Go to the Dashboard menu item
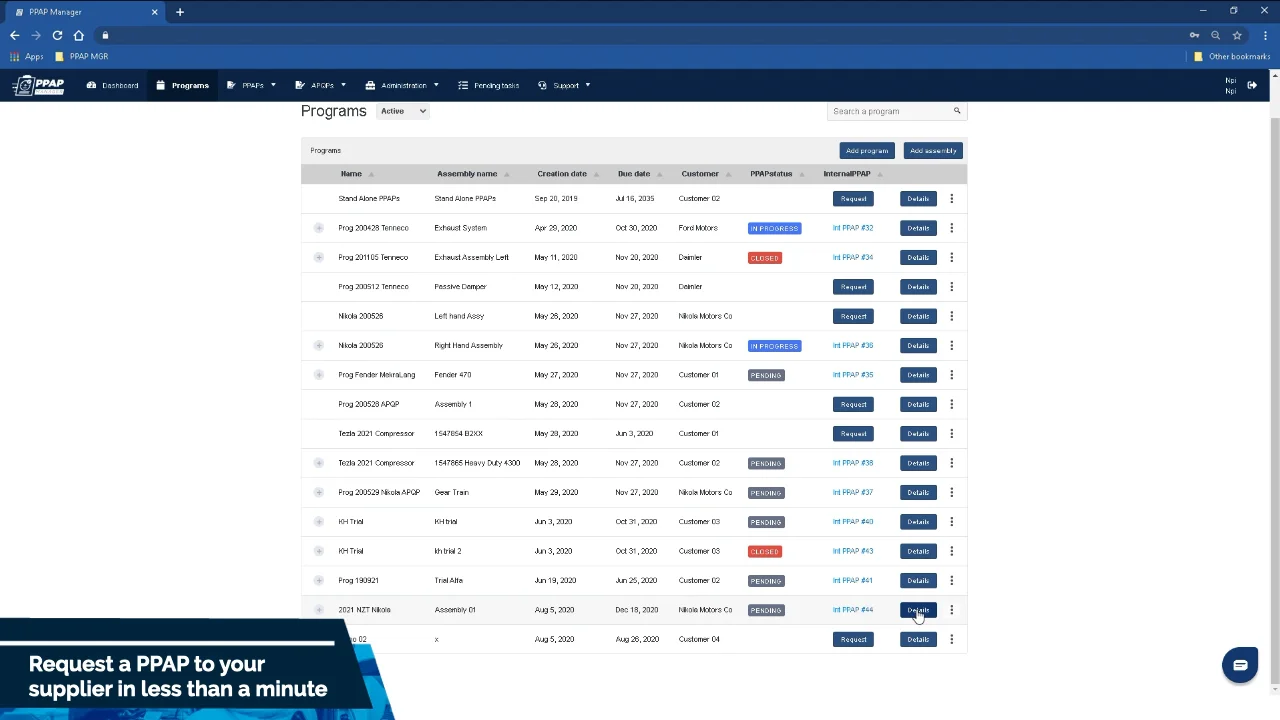 pos(113,85)
